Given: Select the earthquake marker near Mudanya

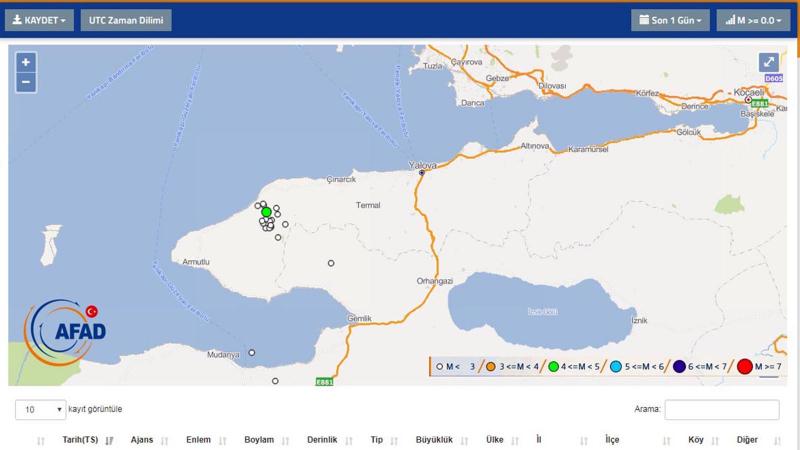Looking at the screenshot, I should point(252,352).
